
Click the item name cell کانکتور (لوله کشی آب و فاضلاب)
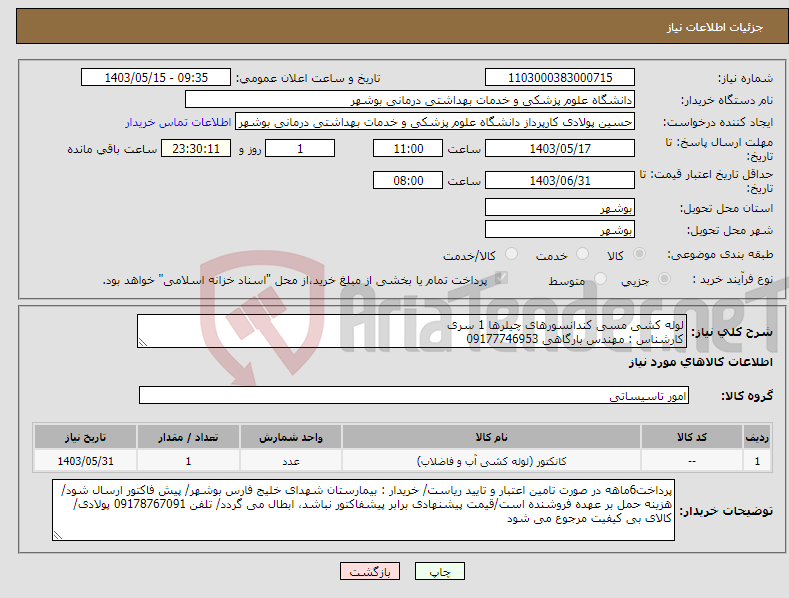point(491,461)
